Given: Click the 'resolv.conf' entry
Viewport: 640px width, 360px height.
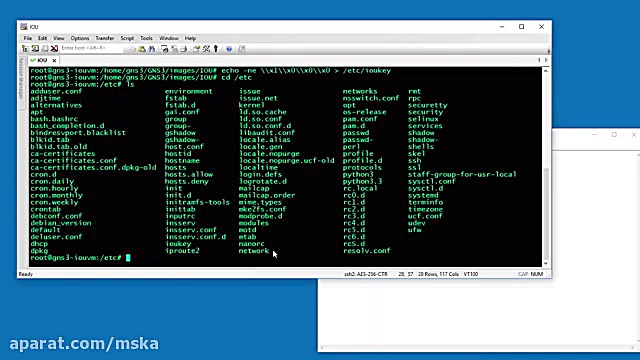Looking at the screenshot, I should coord(367,251).
